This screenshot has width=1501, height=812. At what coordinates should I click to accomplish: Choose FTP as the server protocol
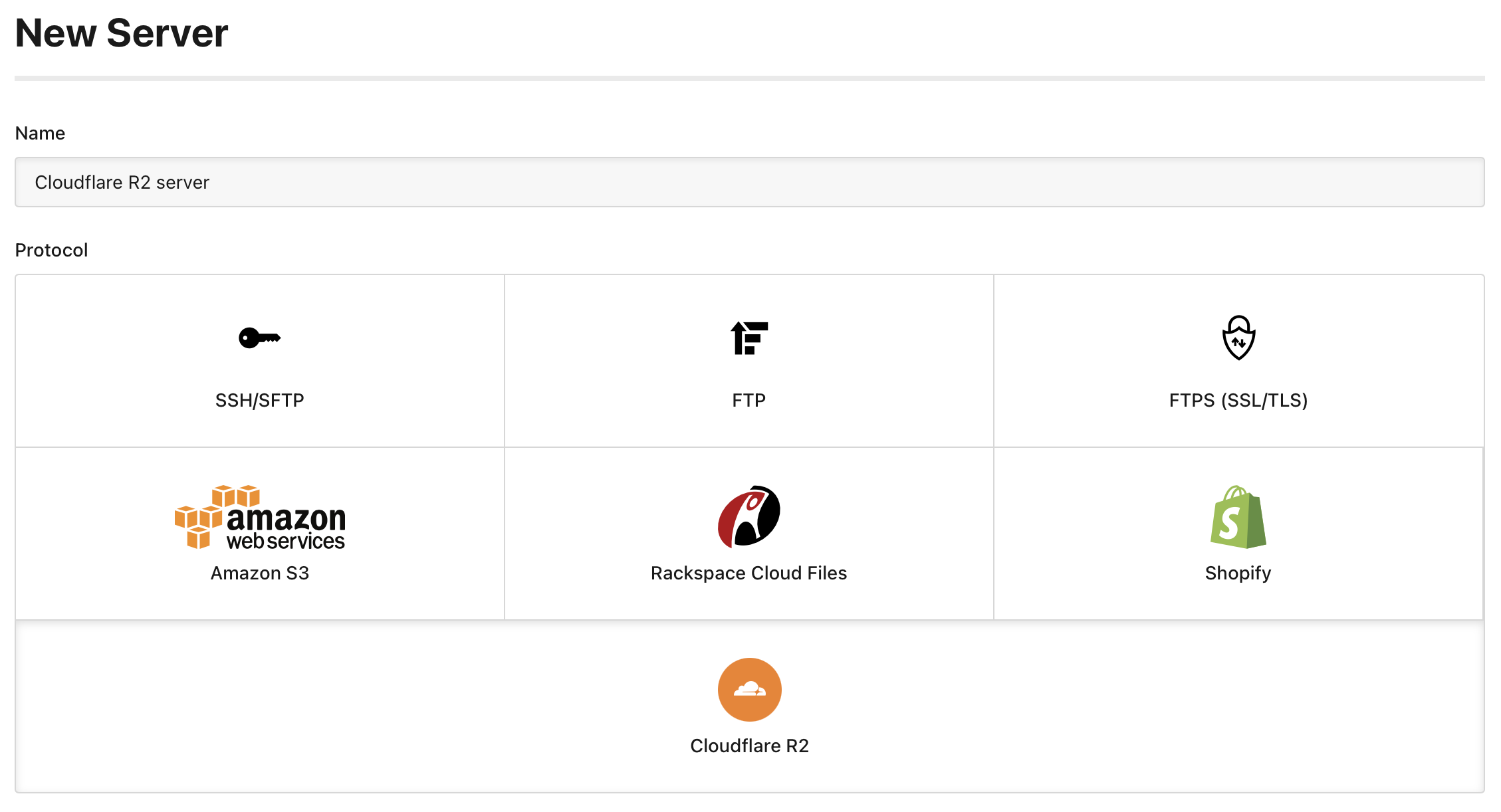749,362
